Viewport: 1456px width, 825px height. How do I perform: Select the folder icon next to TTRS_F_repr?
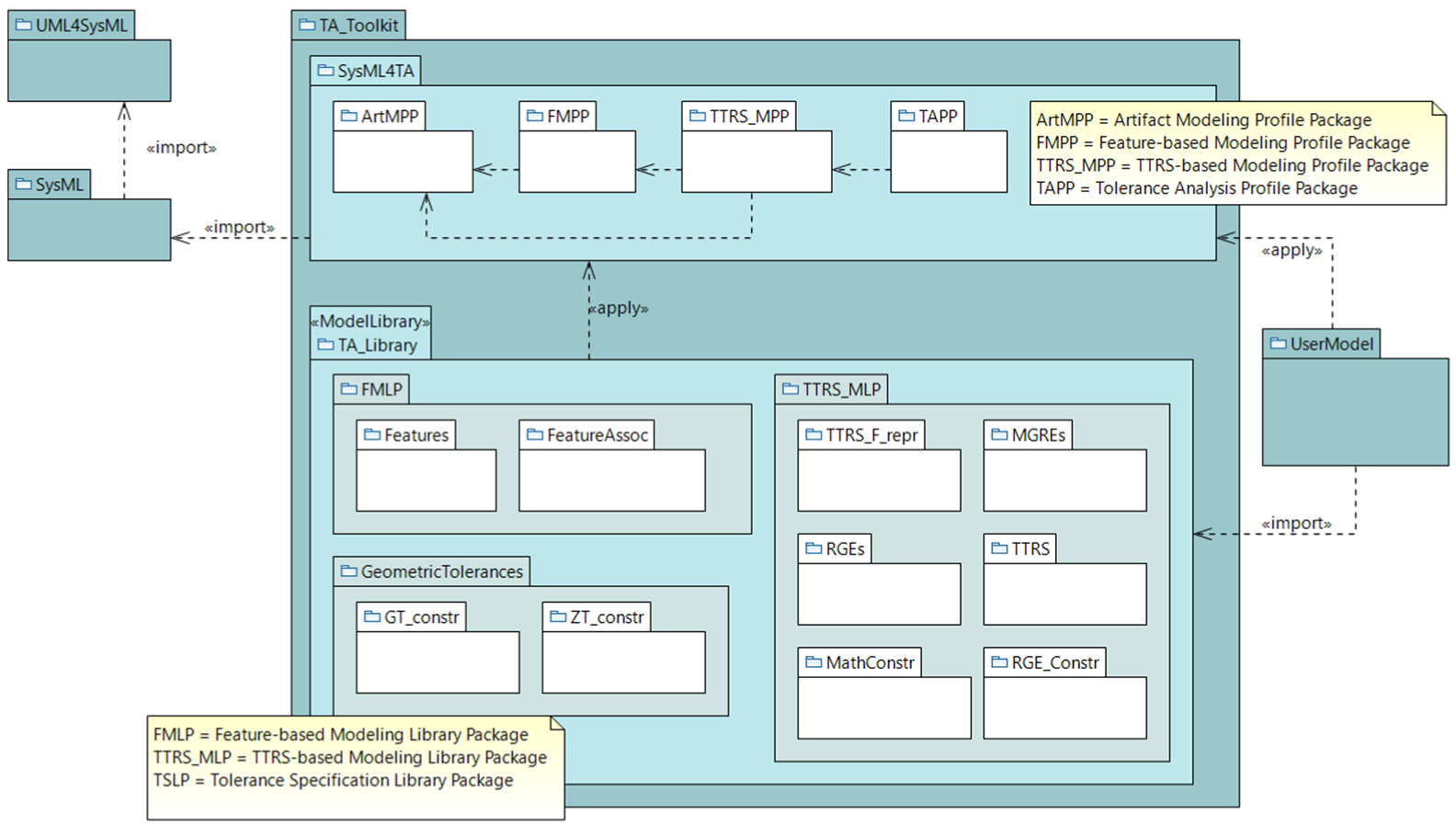pyautogui.click(x=813, y=435)
